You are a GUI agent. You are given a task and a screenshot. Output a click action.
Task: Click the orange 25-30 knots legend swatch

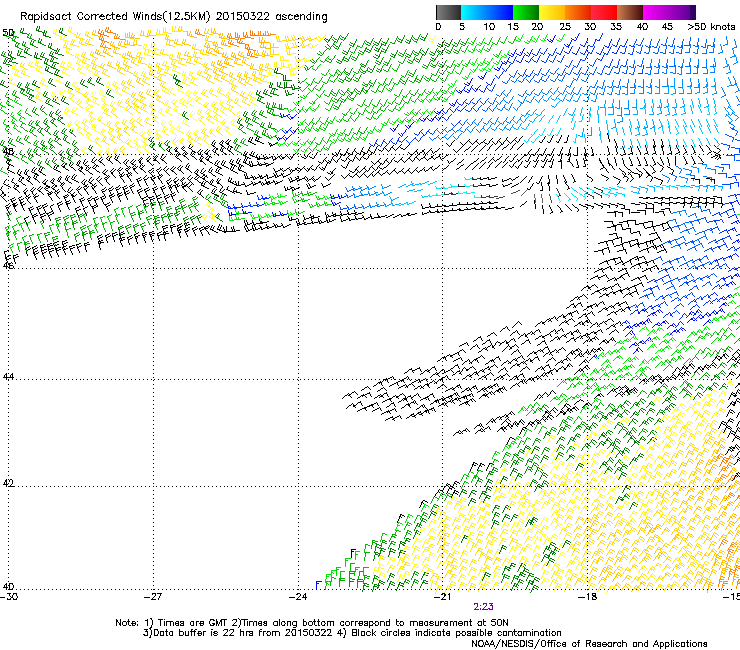[x=578, y=12]
